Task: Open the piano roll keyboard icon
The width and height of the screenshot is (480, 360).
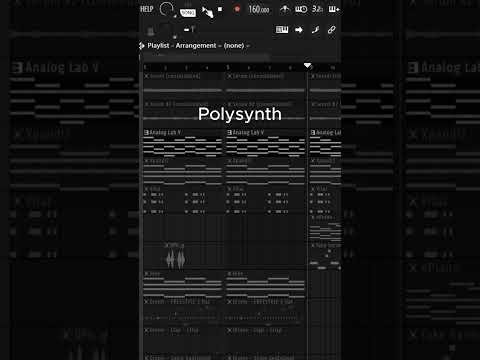Action: (282, 30)
